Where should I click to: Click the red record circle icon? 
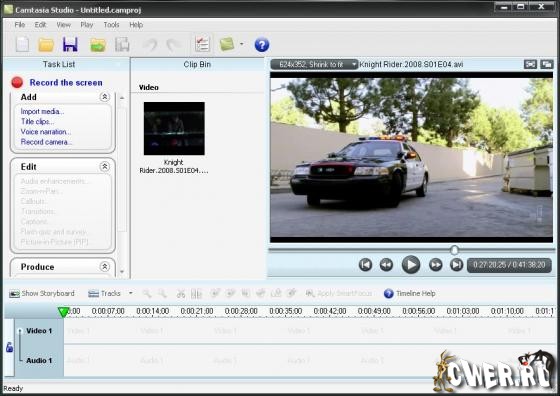click(x=17, y=82)
